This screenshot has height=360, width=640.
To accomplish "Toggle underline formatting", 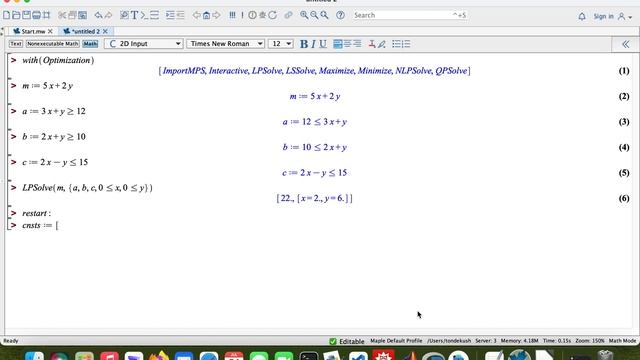I will (323, 44).
